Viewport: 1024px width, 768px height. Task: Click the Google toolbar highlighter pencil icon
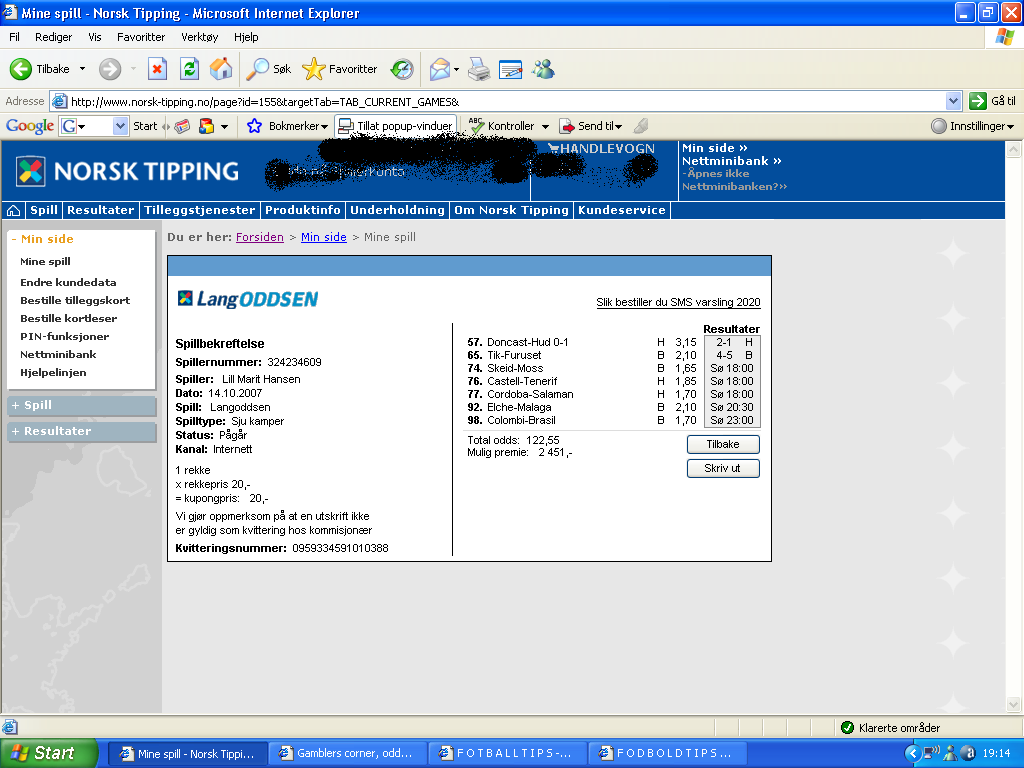pyautogui.click(x=641, y=126)
